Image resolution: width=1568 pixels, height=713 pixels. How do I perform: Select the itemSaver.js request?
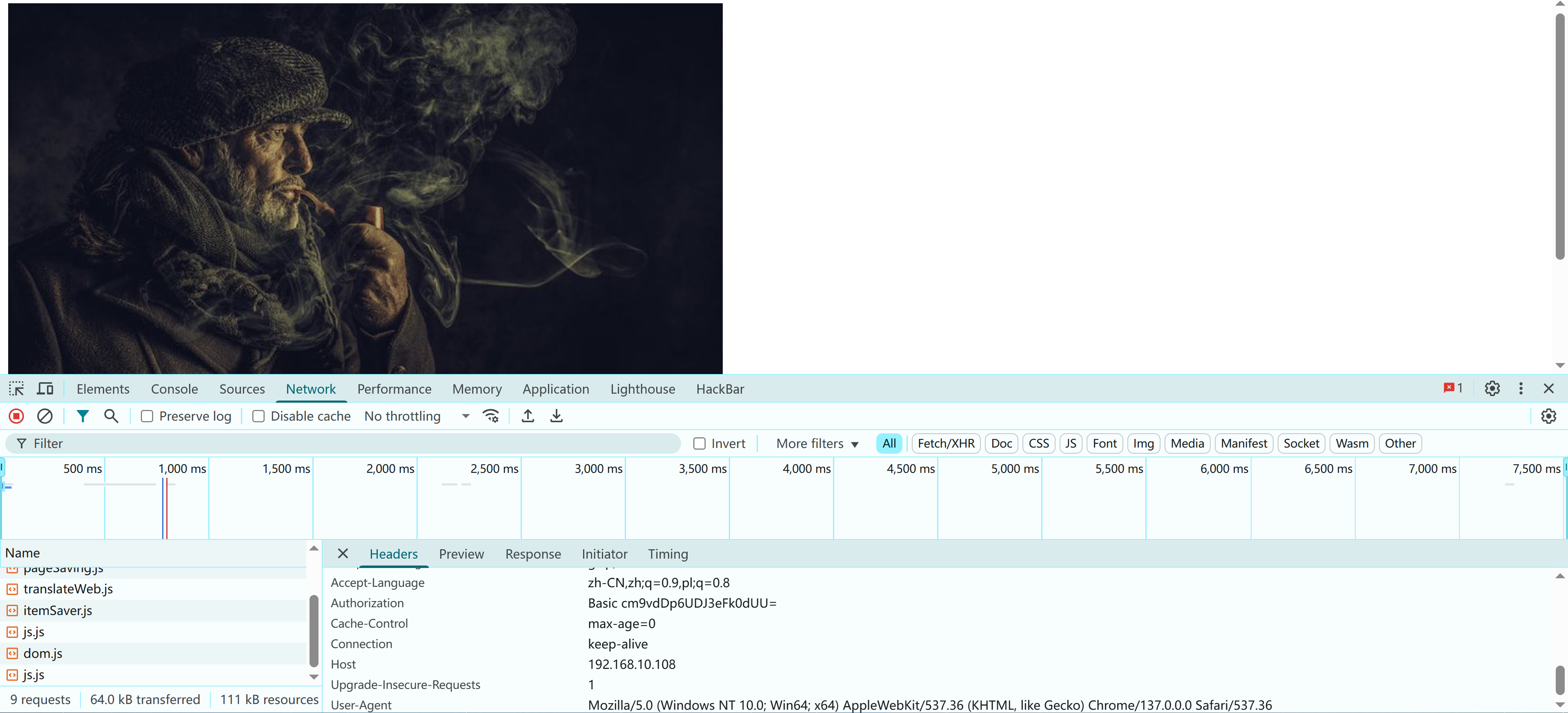(x=154, y=610)
